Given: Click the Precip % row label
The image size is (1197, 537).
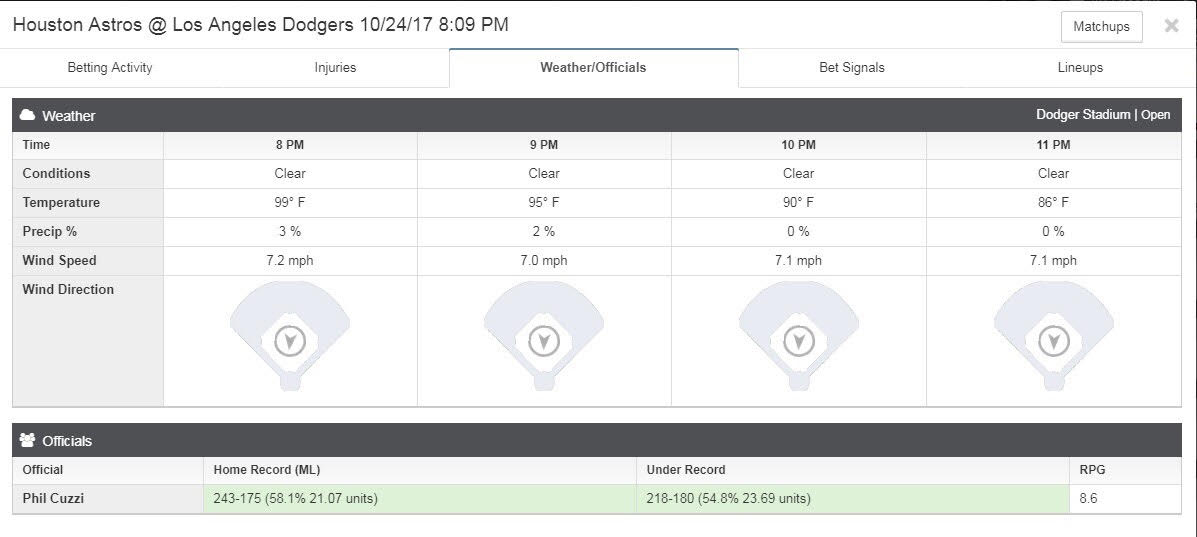Looking at the screenshot, I should click(x=50, y=231).
